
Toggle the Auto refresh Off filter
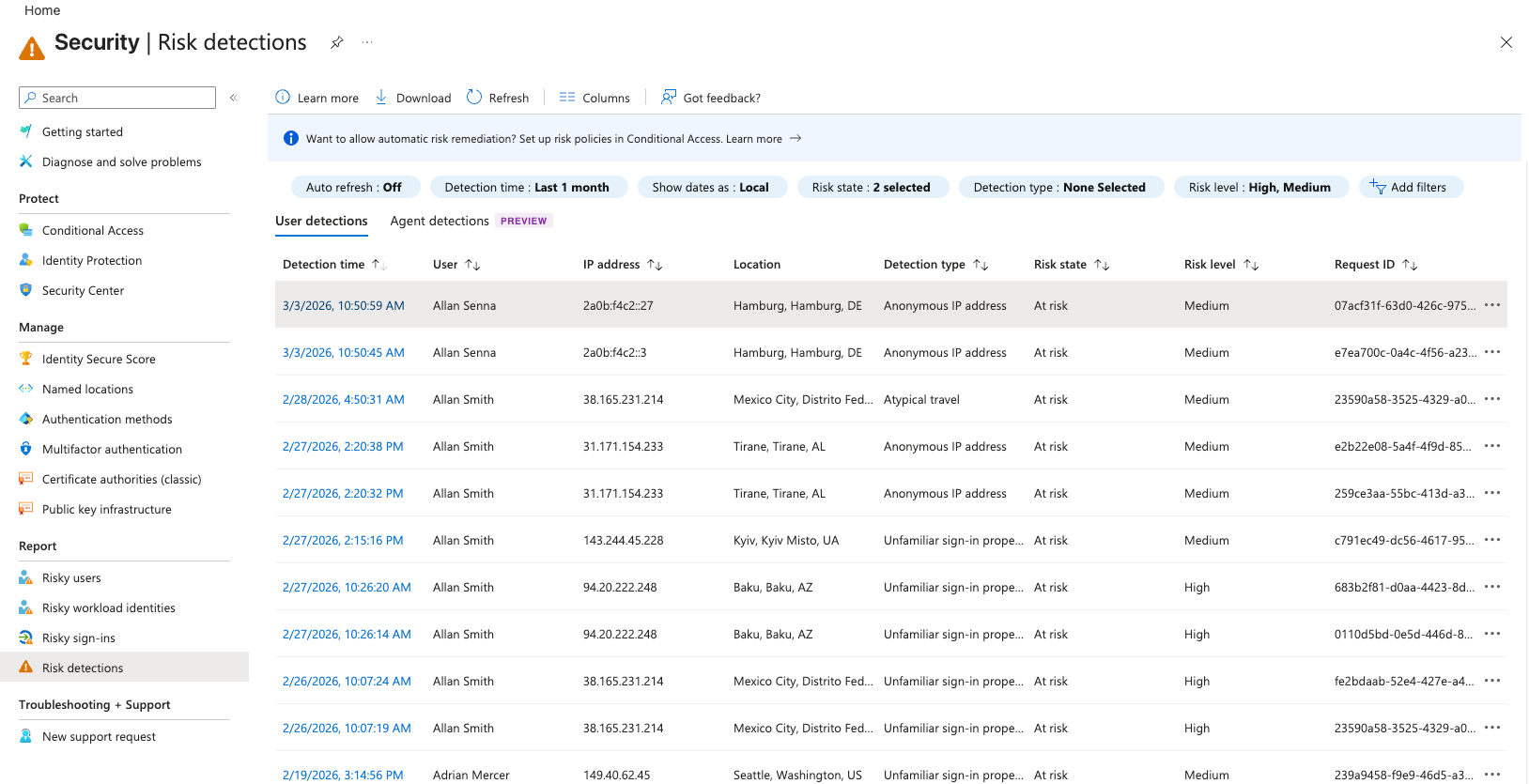point(354,187)
